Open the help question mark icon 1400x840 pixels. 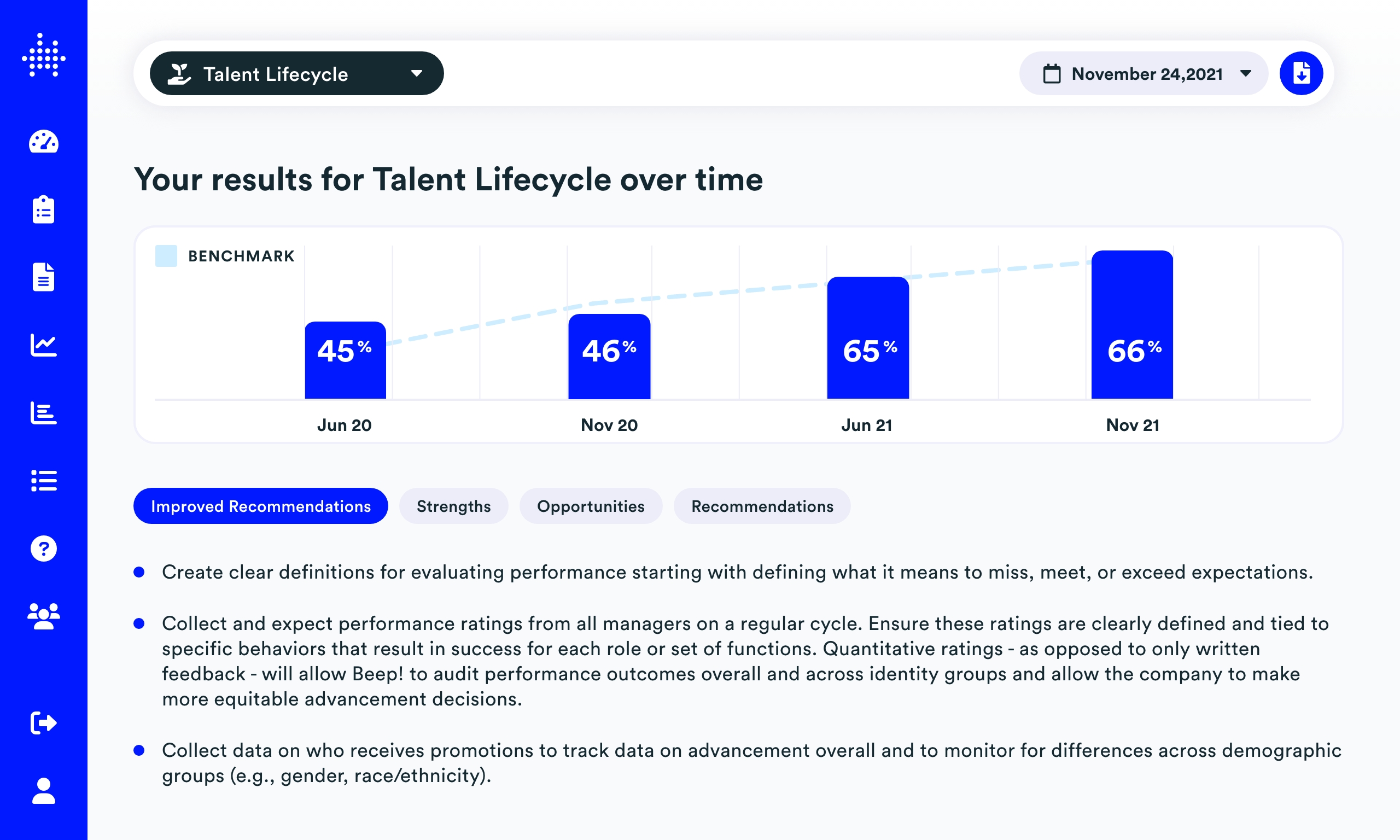pyautogui.click(x=44, y=549)
